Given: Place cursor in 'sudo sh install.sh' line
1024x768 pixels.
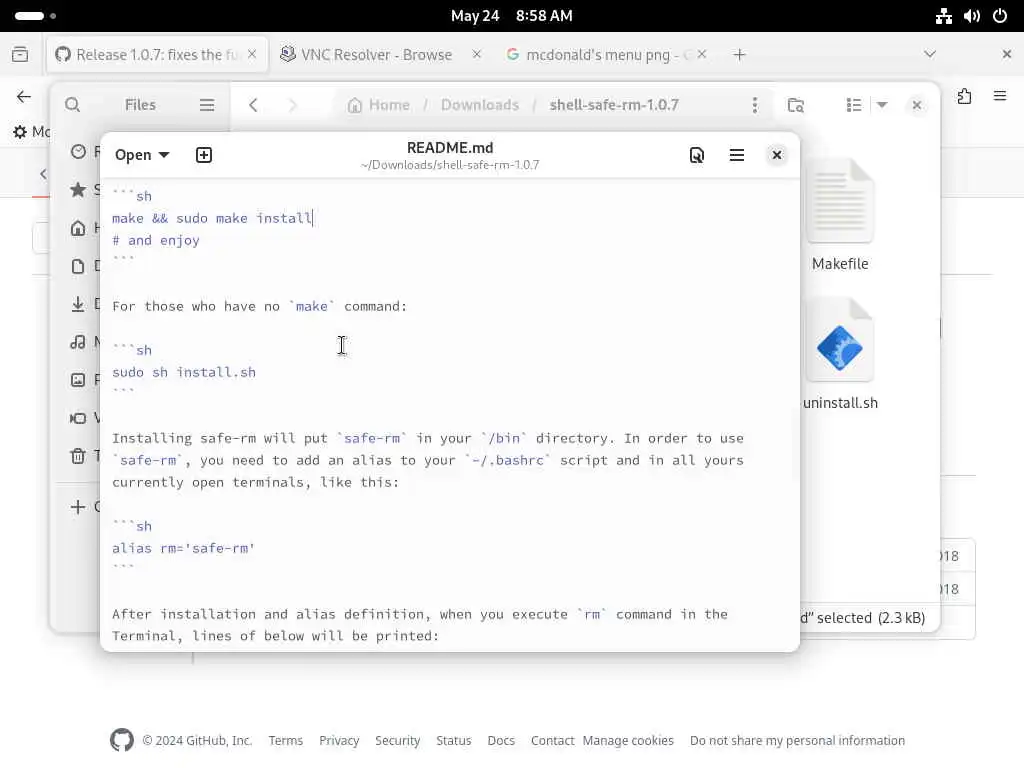Looking at the screenshot, I should (184, 372).
